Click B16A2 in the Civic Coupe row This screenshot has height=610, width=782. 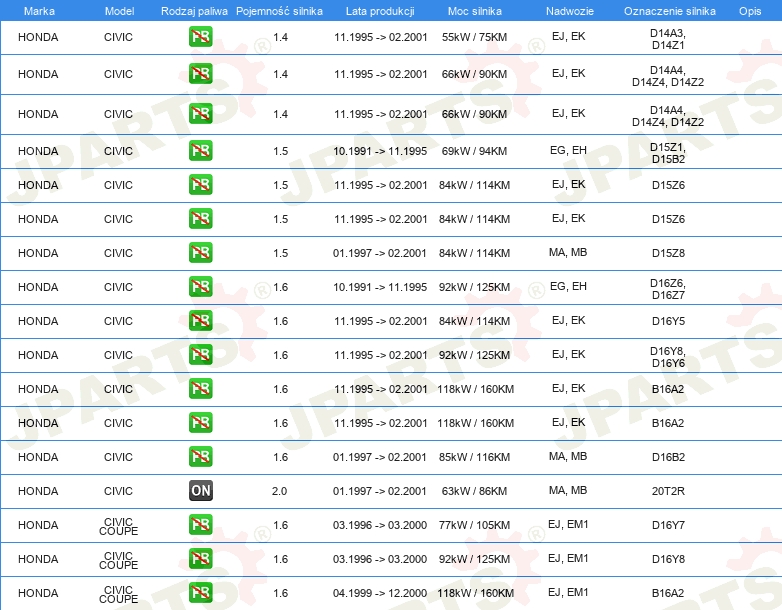(x=668, y=593)
